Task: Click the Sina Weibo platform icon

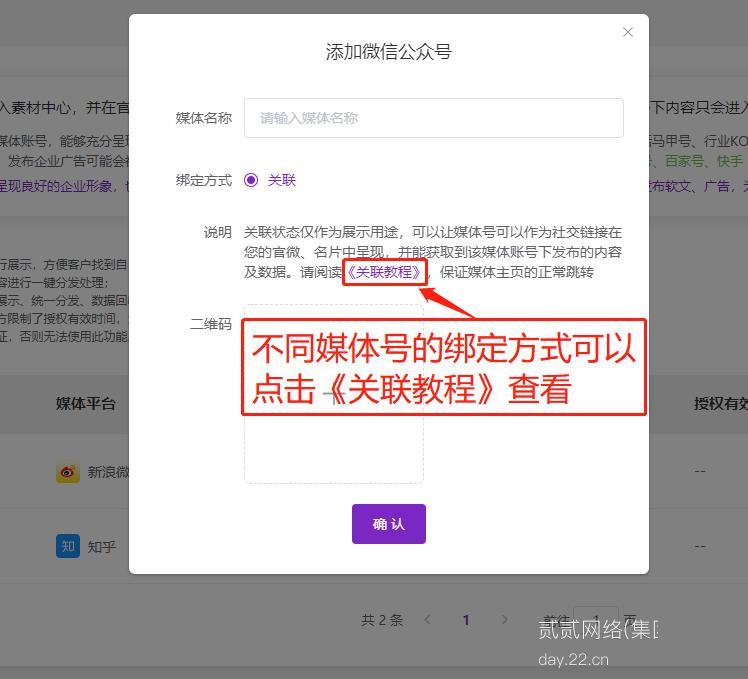Action: 68,471
